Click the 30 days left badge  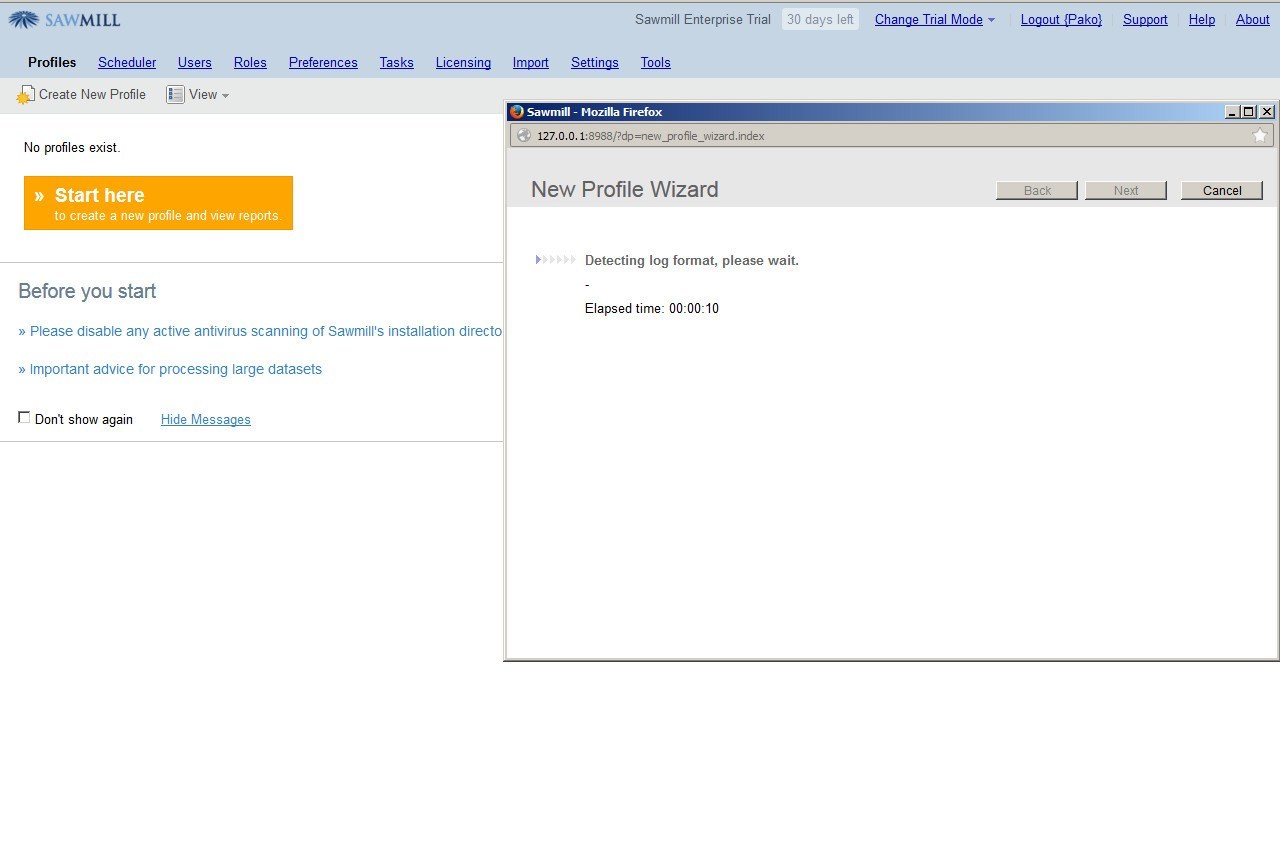[820, 19]
